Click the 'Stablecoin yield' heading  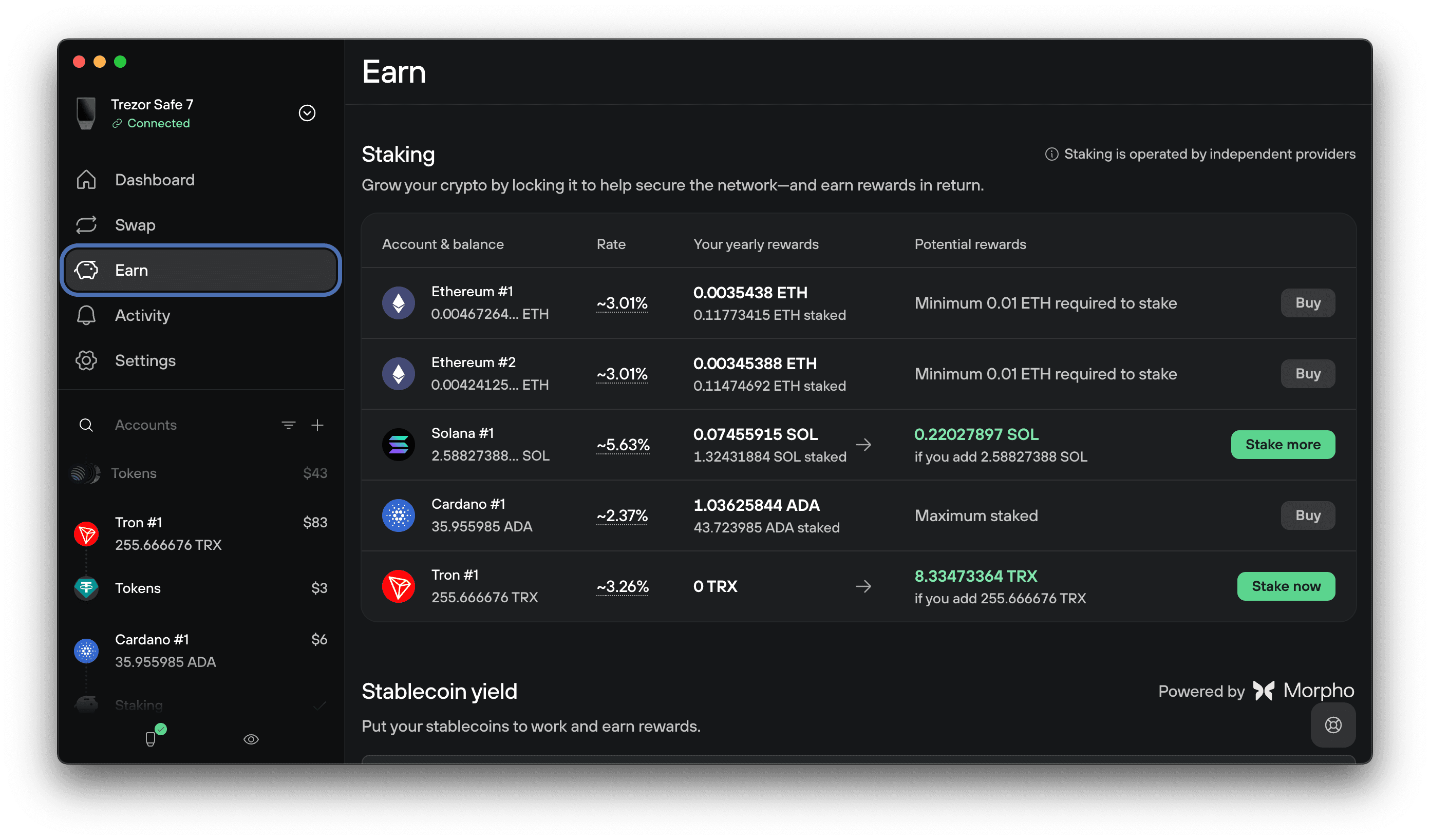[x=439, y=692]
